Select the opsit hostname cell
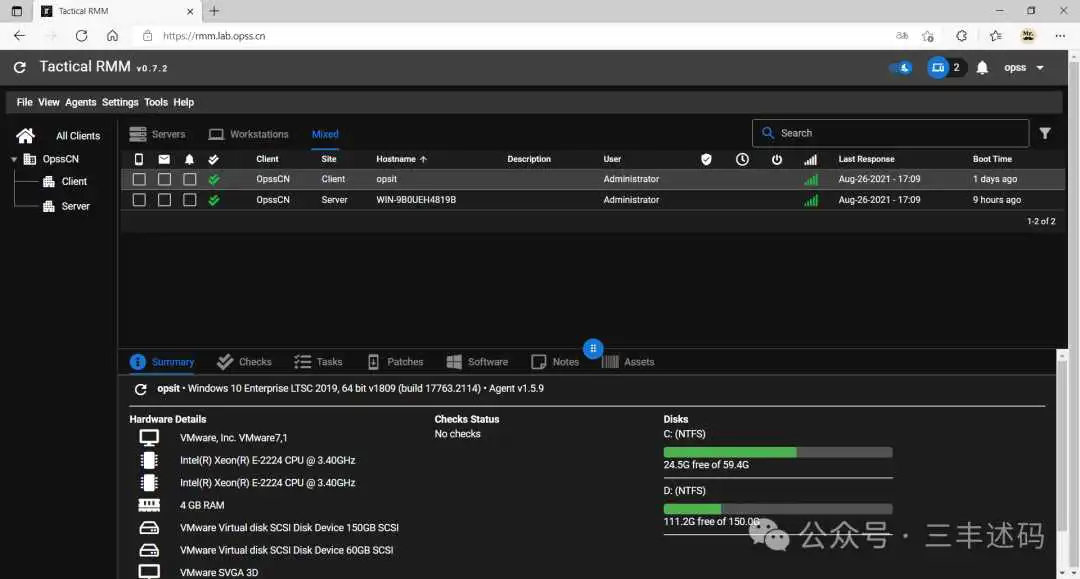The height and width of the screenshot is (579, 1080). tap(386, 179)
